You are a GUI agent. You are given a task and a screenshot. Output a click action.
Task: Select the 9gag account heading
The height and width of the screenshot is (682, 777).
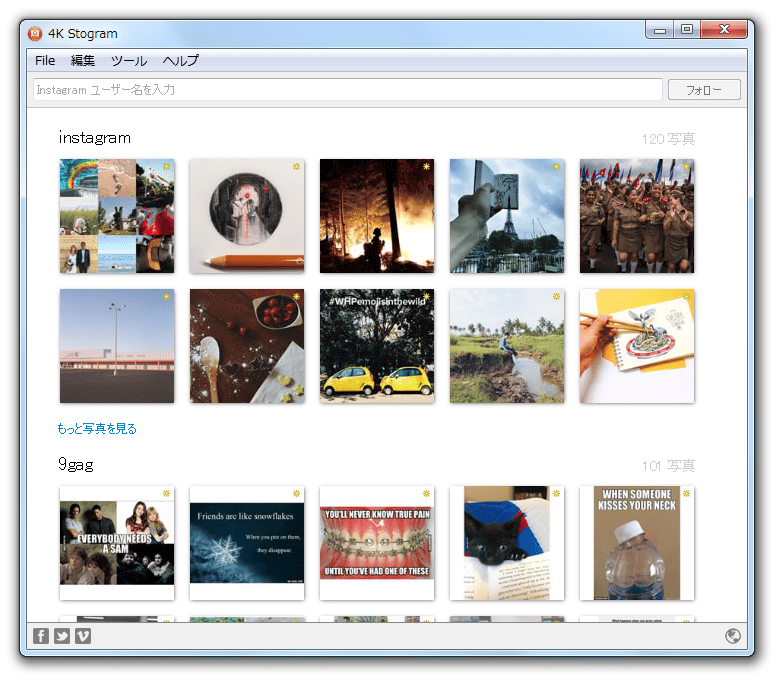click(76, 464)
